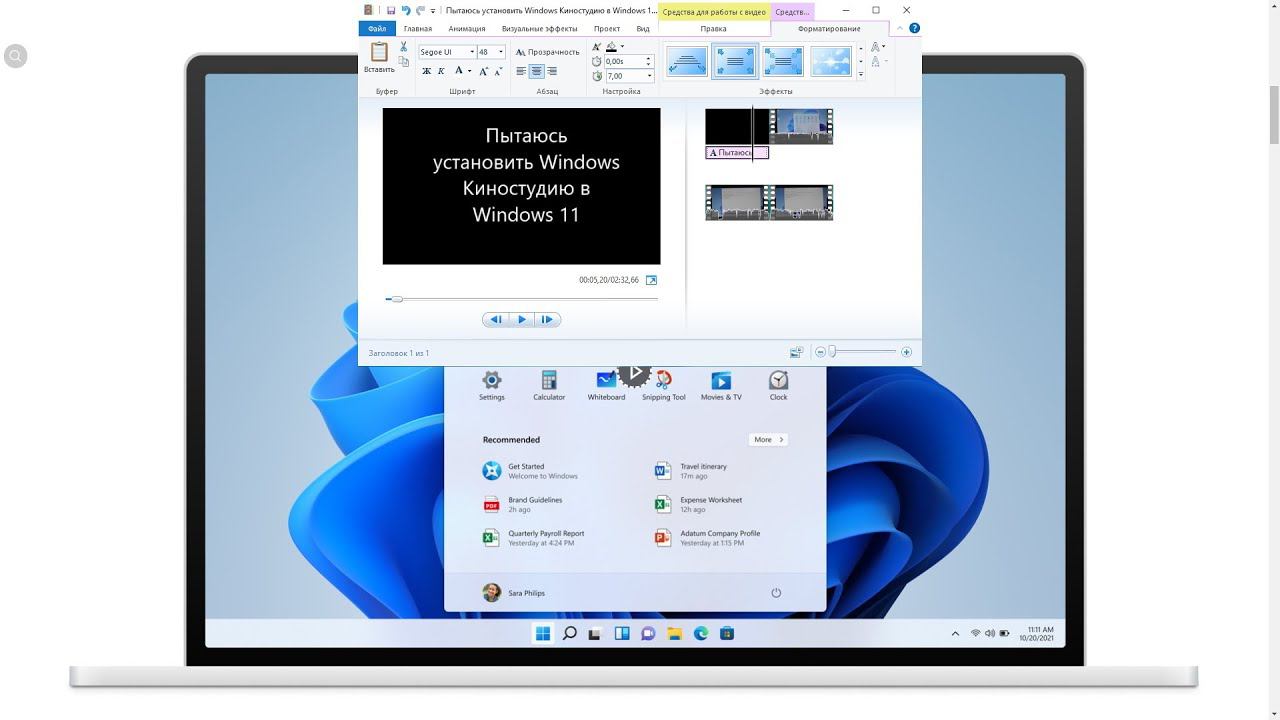Align title text to the left
Screen dimensions: 1280x720
pyautogui.click(x=521, y=71)
